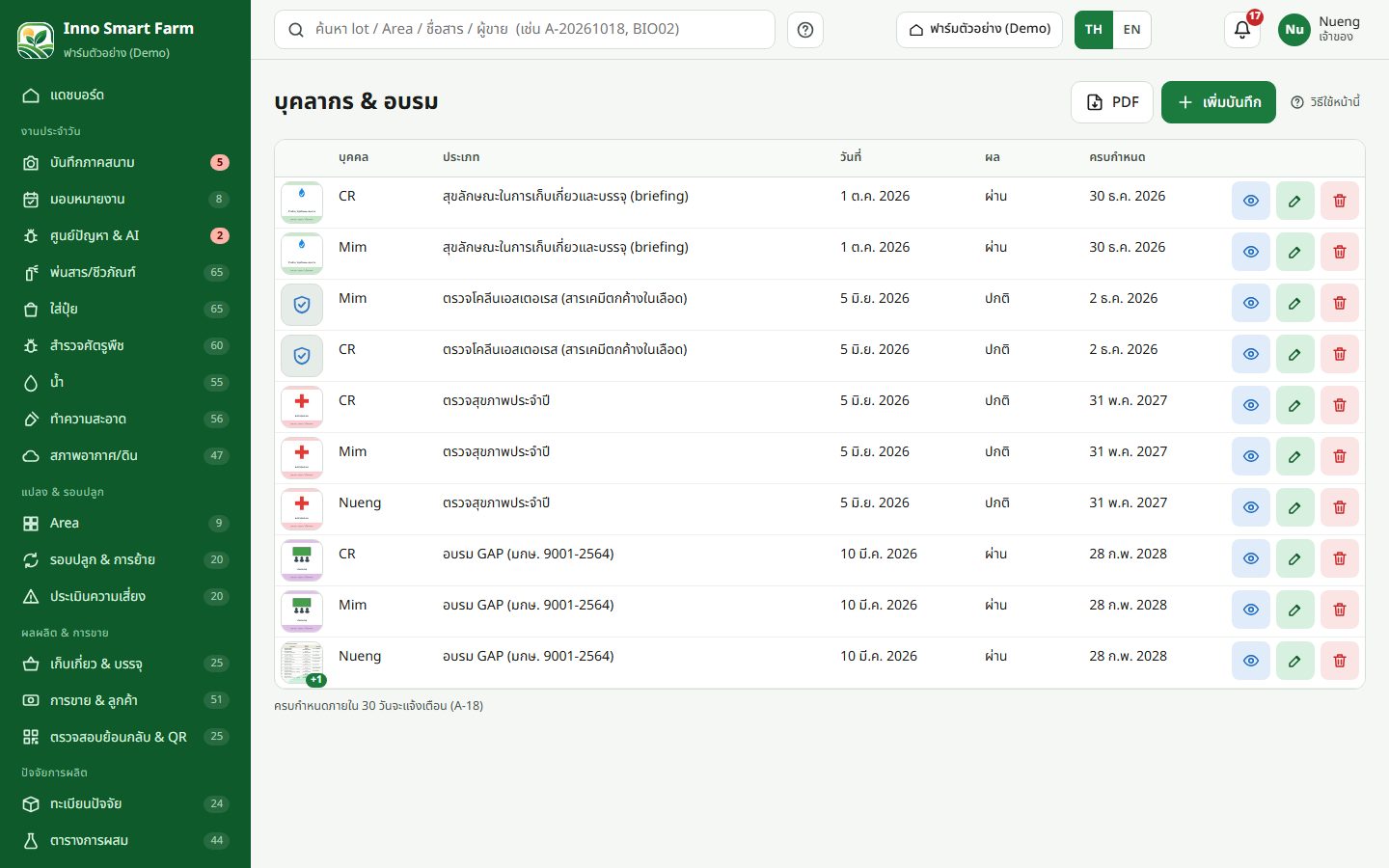The height and width of the screenshot is (868, 1389).
Task: Open ทะเบียนปัจจัย menu item
Action: click(x=125, y=804)
